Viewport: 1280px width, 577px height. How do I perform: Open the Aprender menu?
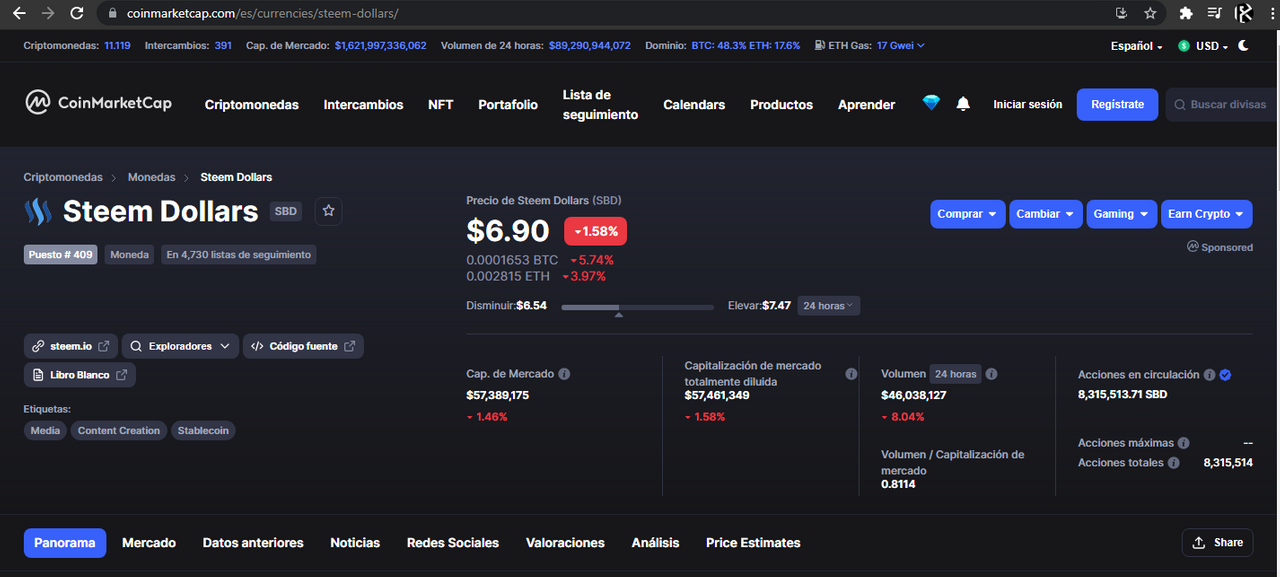pos(867,105)
